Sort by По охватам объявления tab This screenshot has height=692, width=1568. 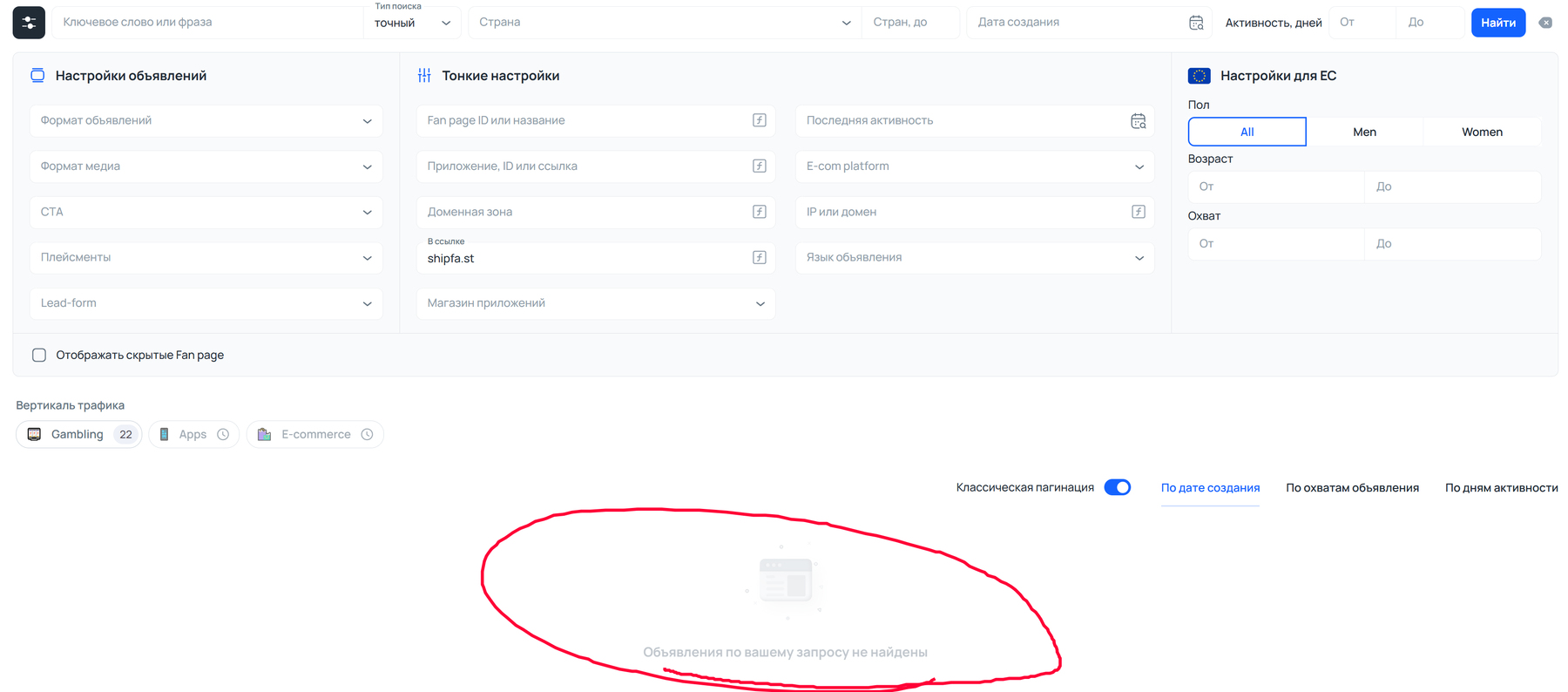(1352, 488)
